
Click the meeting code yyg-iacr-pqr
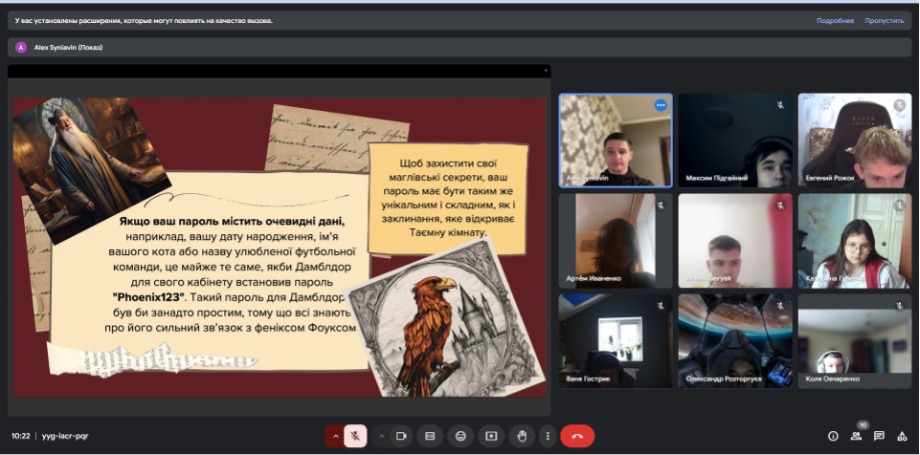point(65,436)
